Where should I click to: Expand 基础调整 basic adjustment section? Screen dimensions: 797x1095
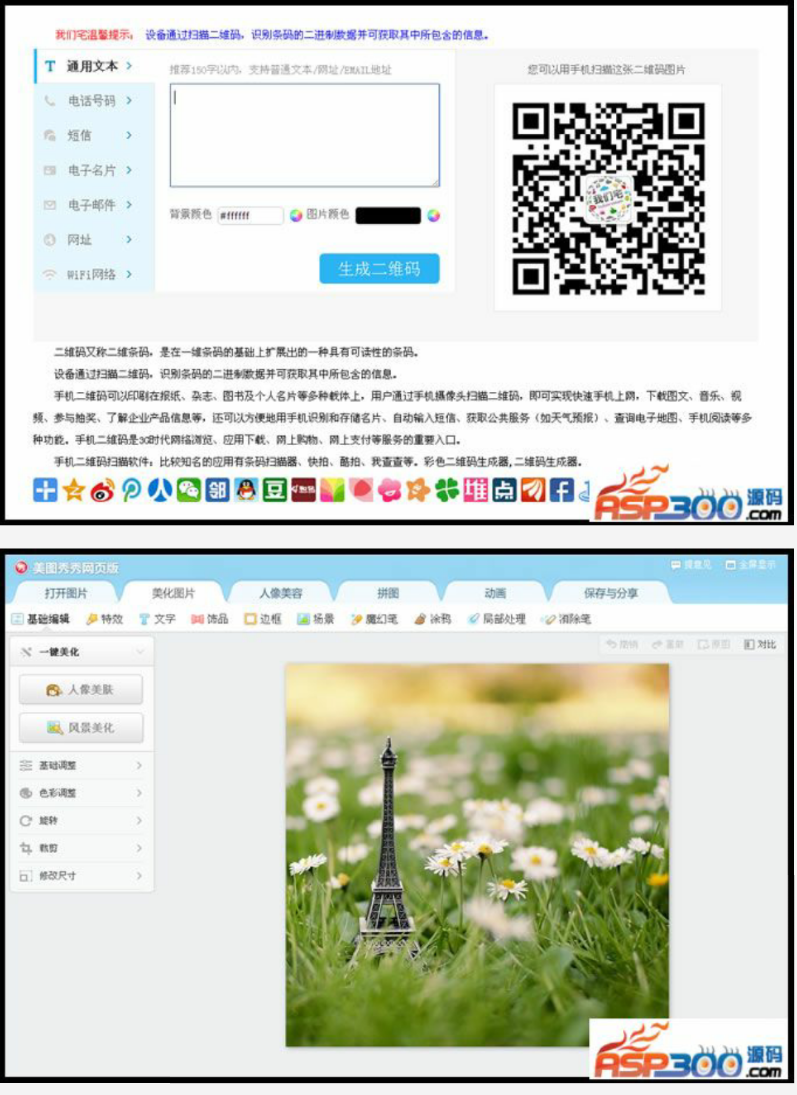[x=82, y=766]
